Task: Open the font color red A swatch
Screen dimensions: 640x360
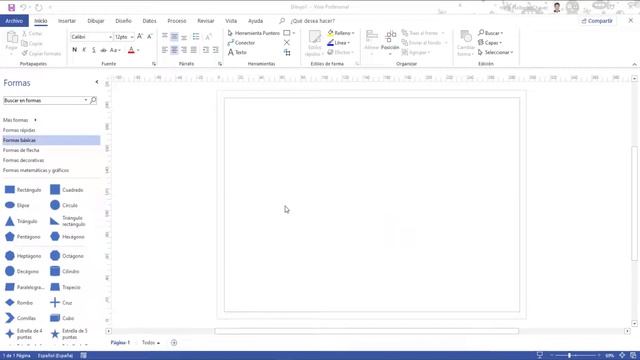Action: pos(131,50)
